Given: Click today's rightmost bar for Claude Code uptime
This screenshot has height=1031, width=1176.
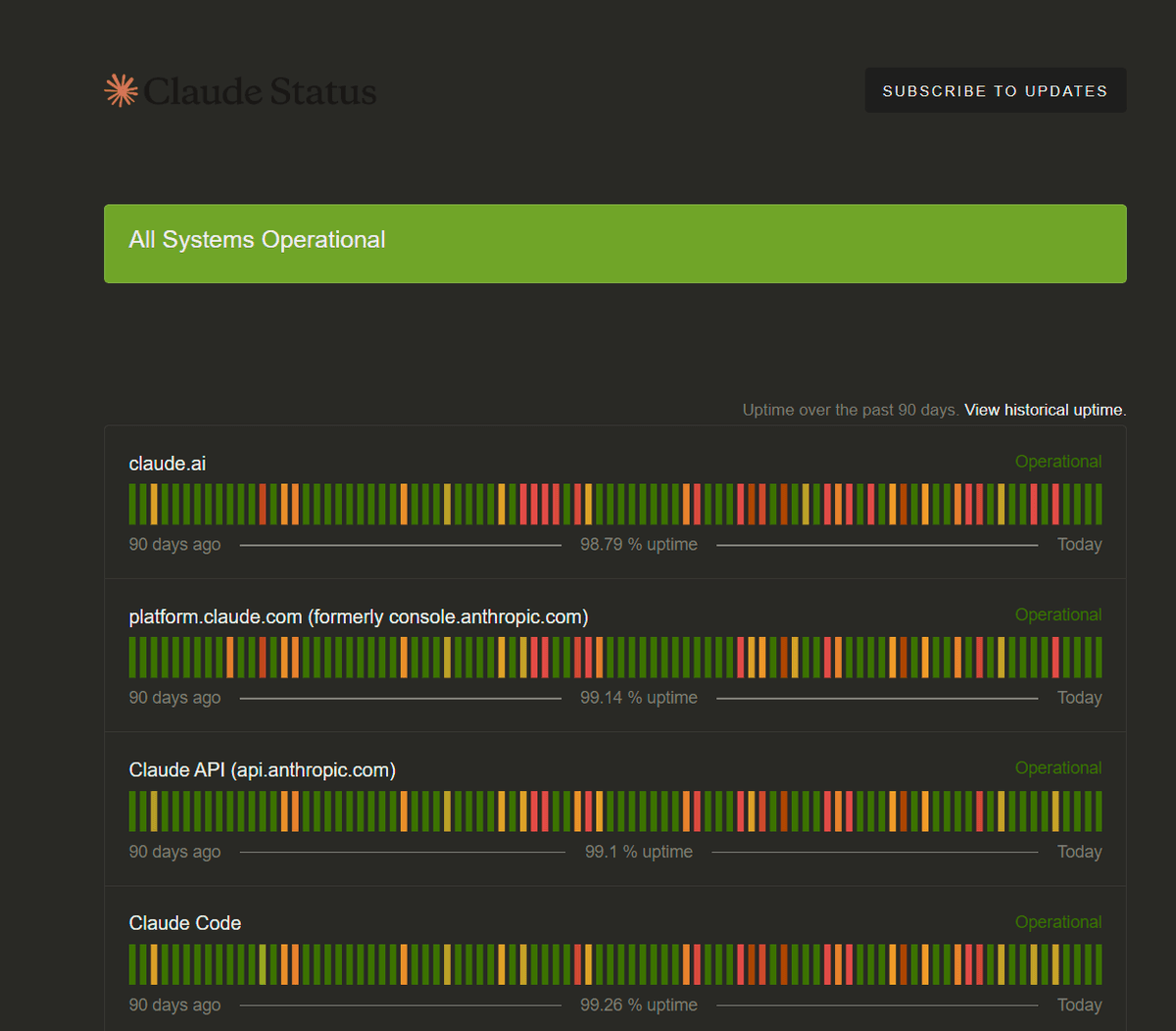Looking at the screenshot, I should [1098, 963].
